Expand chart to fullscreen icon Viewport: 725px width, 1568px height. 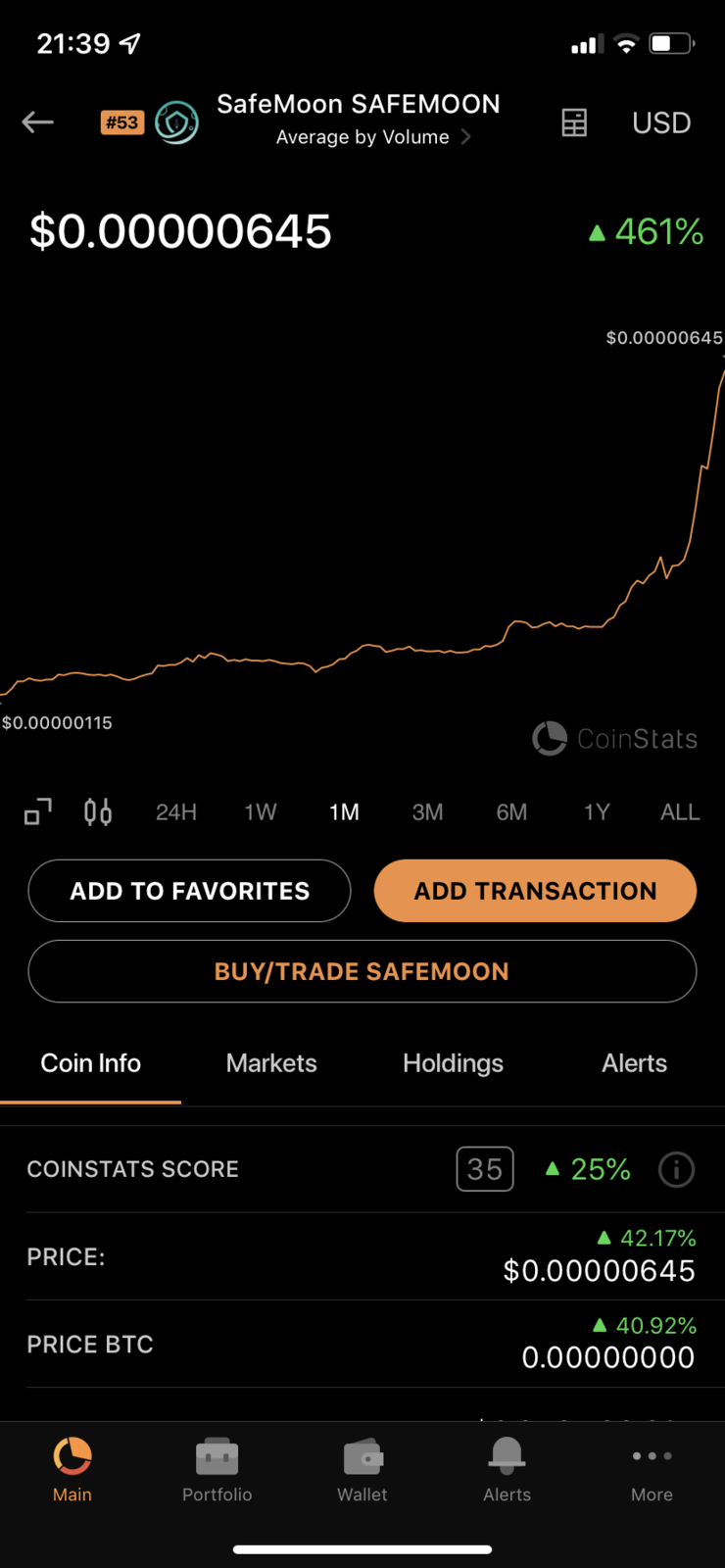pyautogui.click(x=38, y=812)
